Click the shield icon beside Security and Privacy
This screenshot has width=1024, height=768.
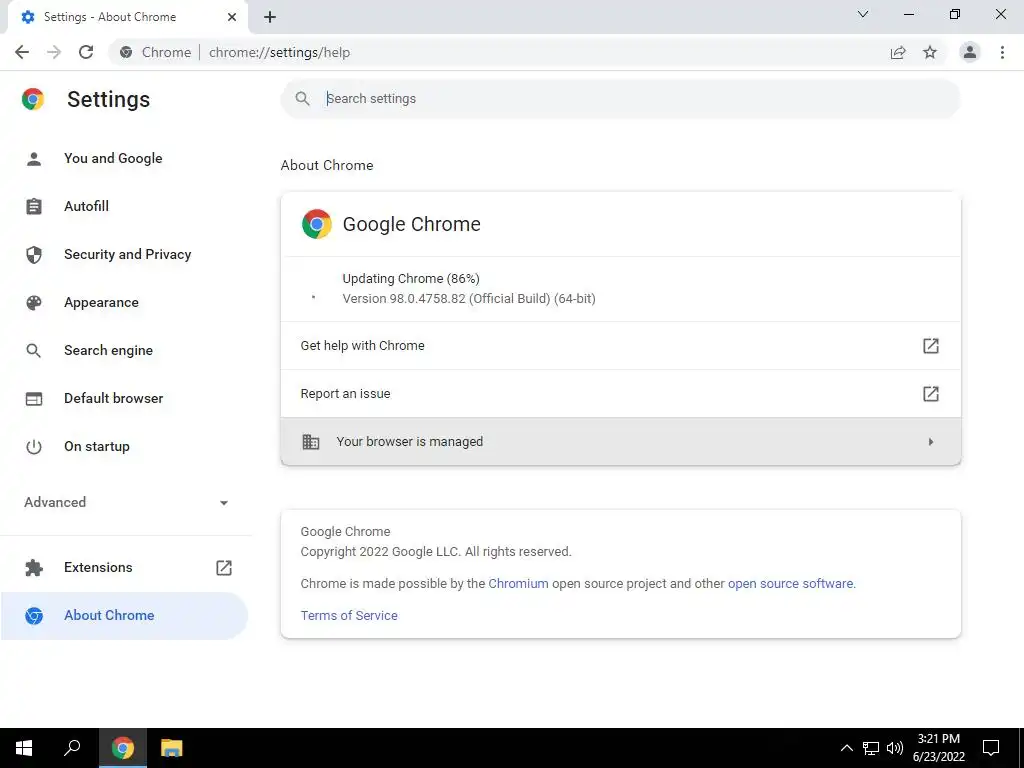pyautogui.click(x=34, y=255)
